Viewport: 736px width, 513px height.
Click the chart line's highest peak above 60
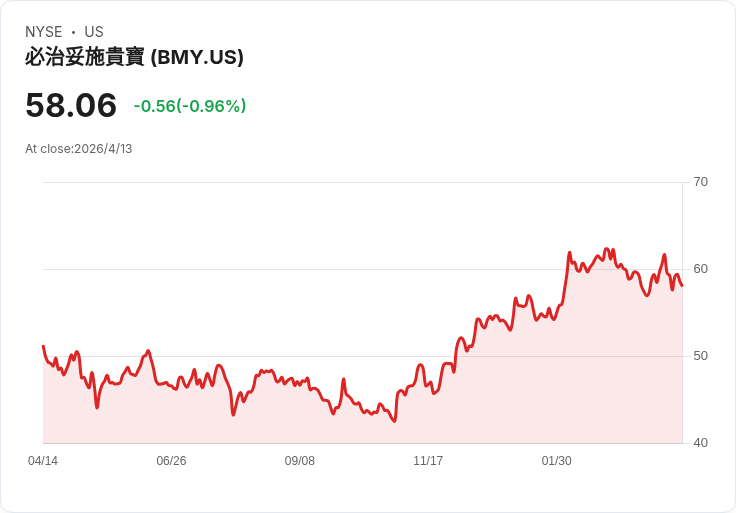coord(606,249)
